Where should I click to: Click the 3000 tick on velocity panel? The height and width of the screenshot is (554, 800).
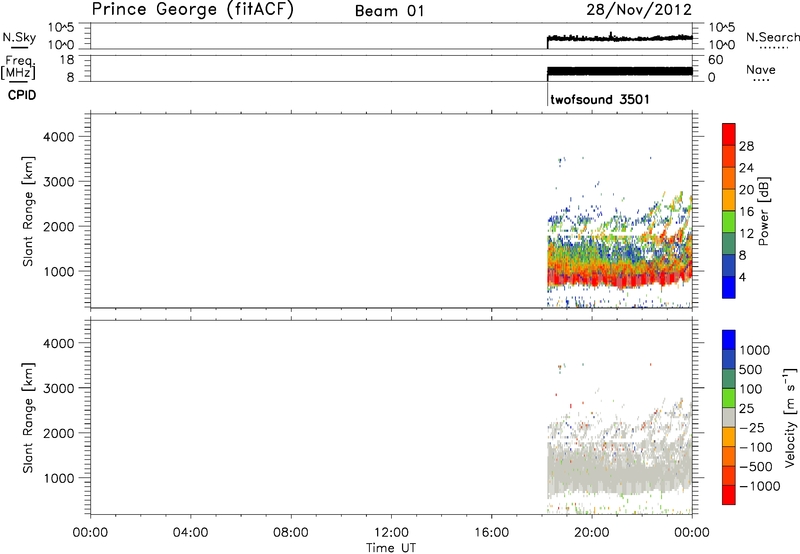pyautogui.click(x=59, y=388)
